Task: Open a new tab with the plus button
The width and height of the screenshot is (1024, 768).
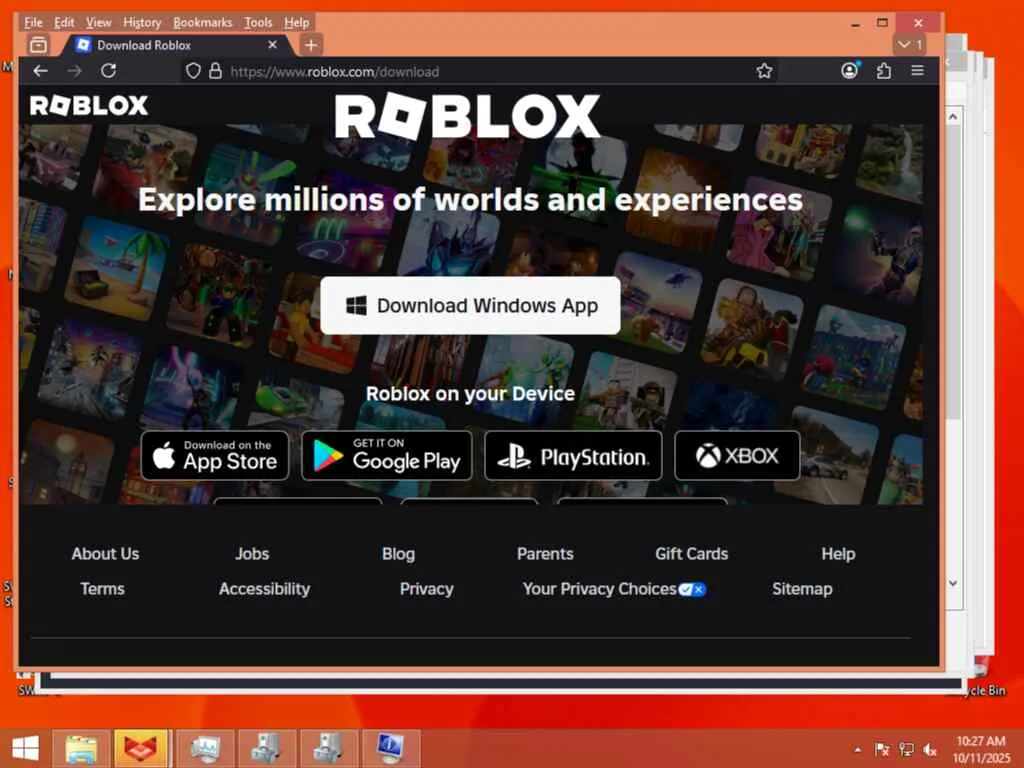Action: pos(311,45)
